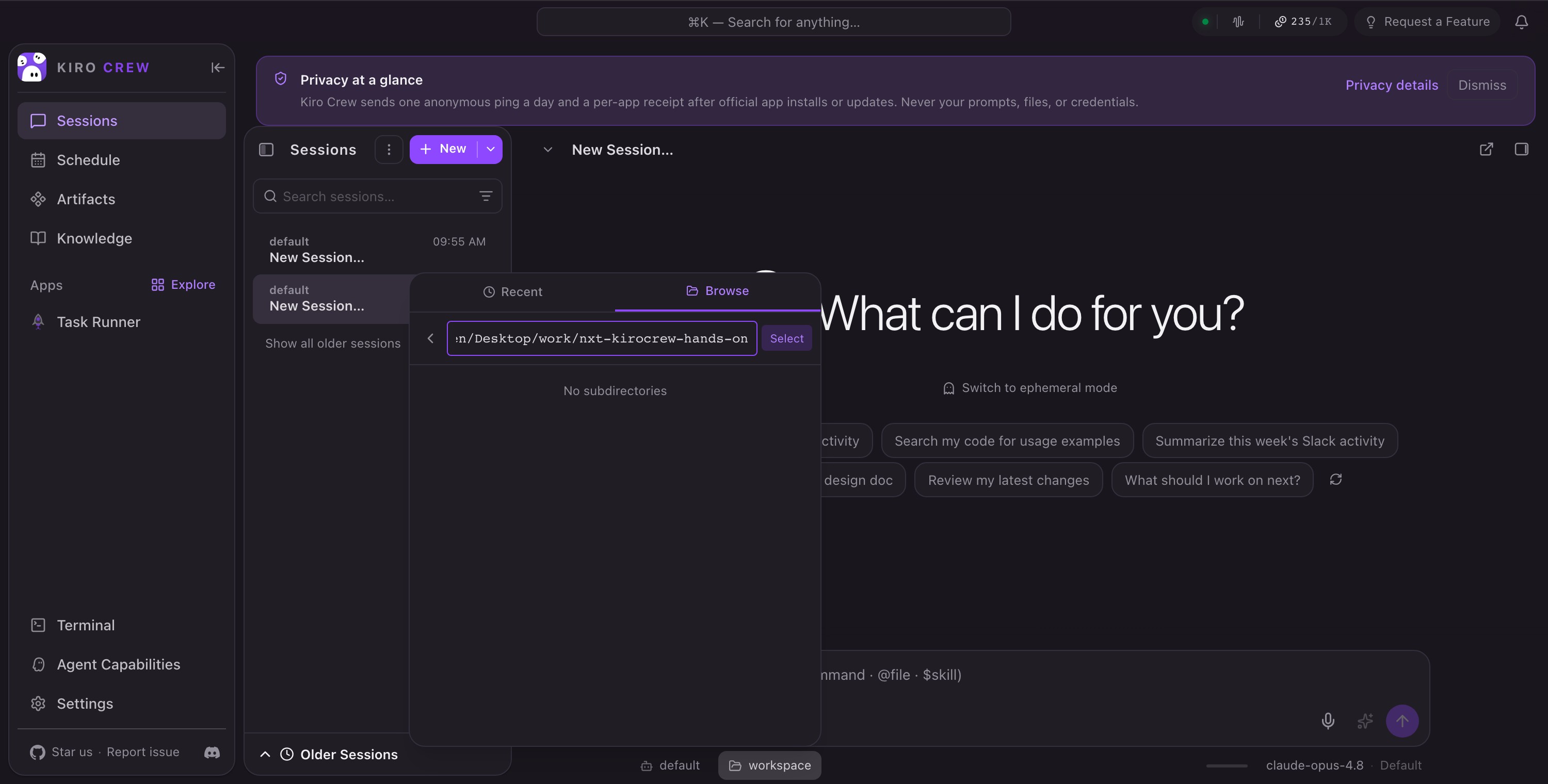Click the directory path input field
The image size is (1548, 784).
click(602, 339)
